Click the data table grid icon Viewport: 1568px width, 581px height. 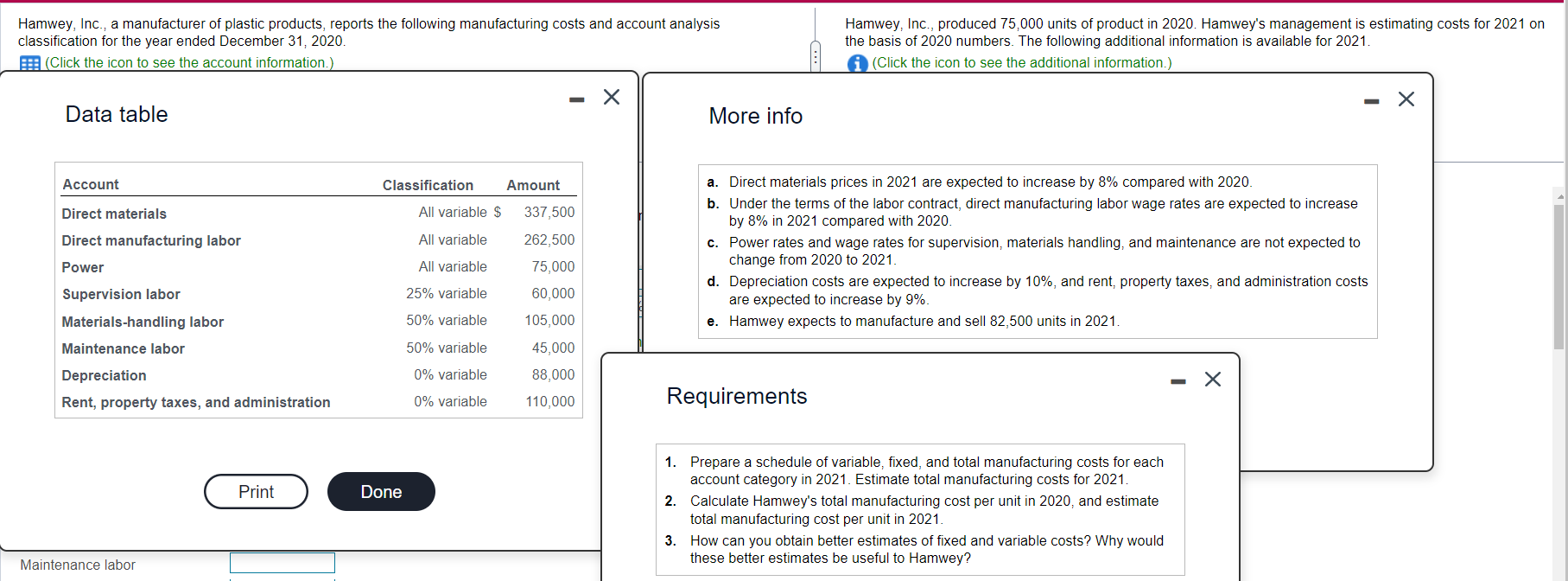click(30, 63)
